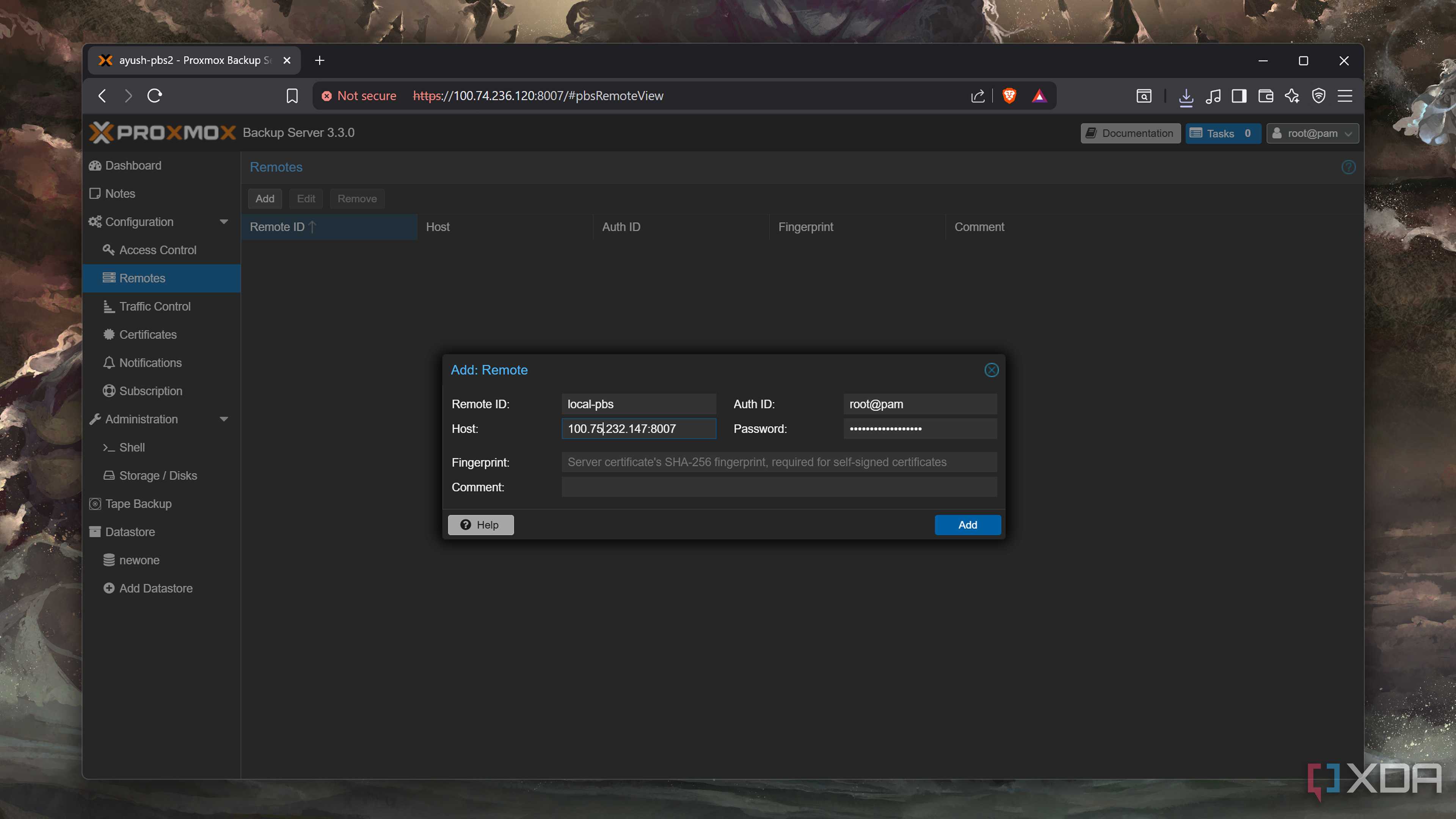
Task: Sort by Remote ID column header
Action: pos(329,227)
